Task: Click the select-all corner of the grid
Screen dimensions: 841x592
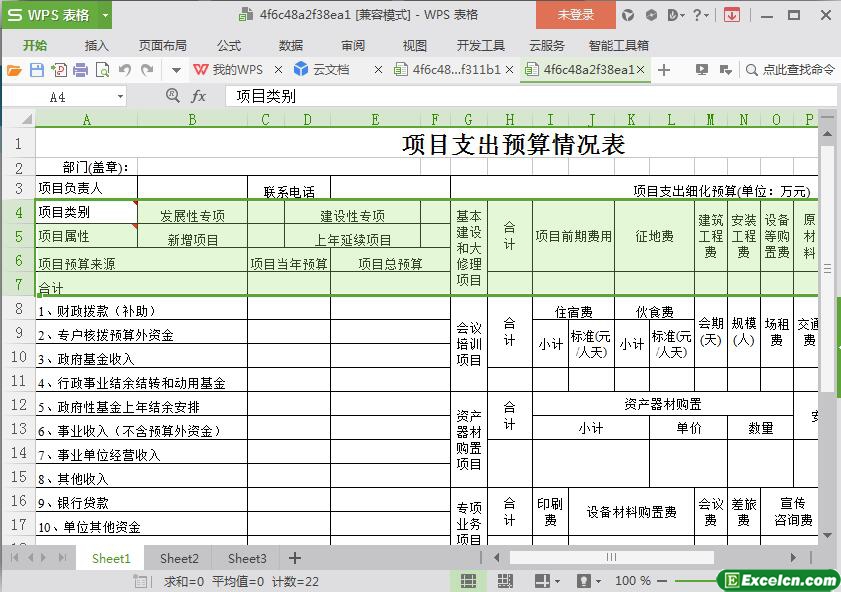Action: 20,119
